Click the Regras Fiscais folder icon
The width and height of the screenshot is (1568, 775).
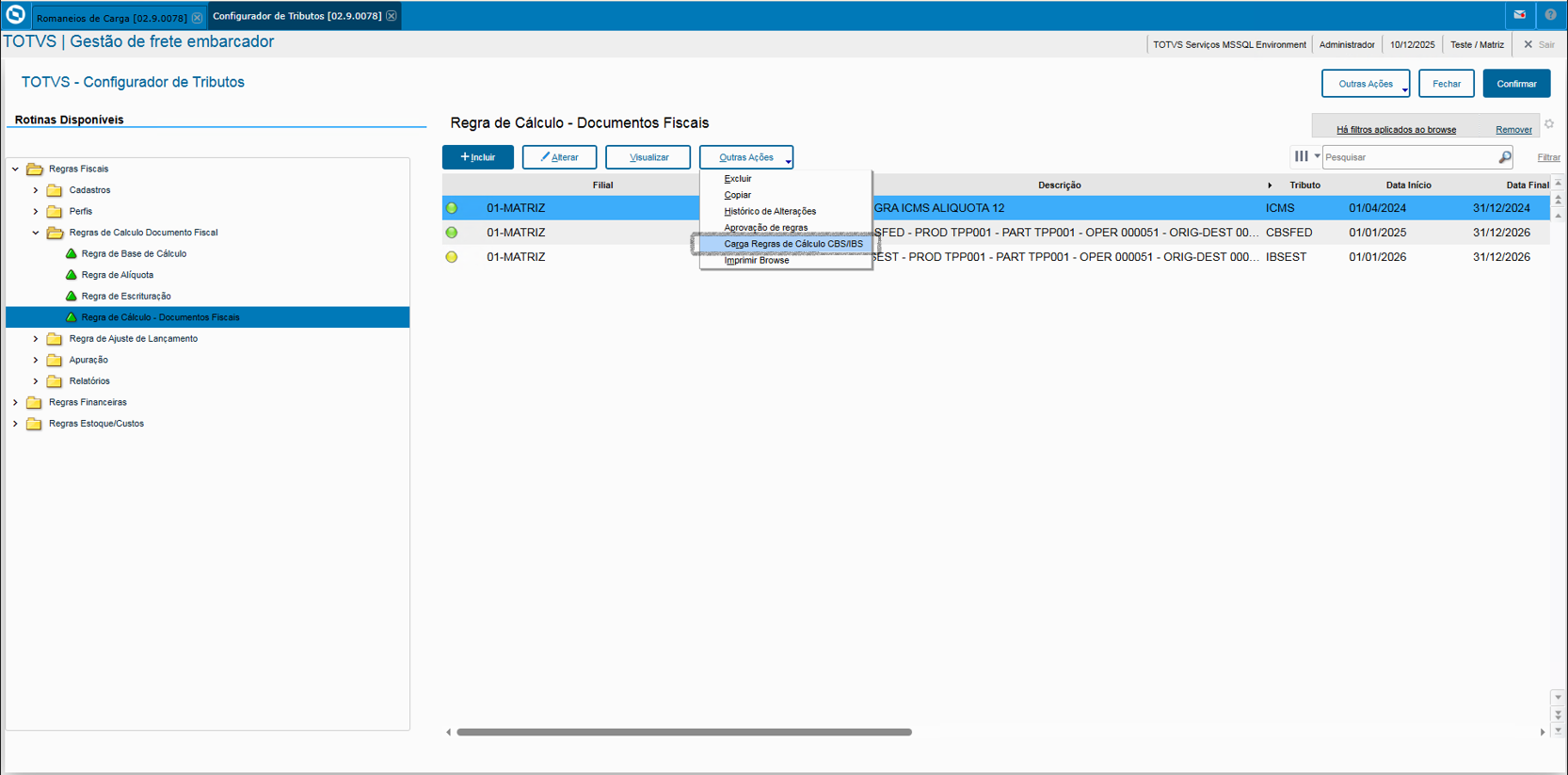click(x=35, y=170)
